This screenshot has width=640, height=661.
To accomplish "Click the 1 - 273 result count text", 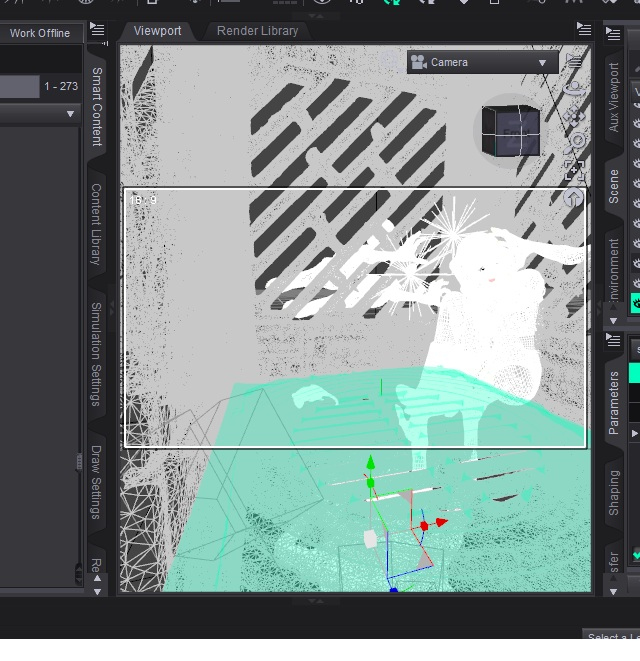I will point(61,86).
